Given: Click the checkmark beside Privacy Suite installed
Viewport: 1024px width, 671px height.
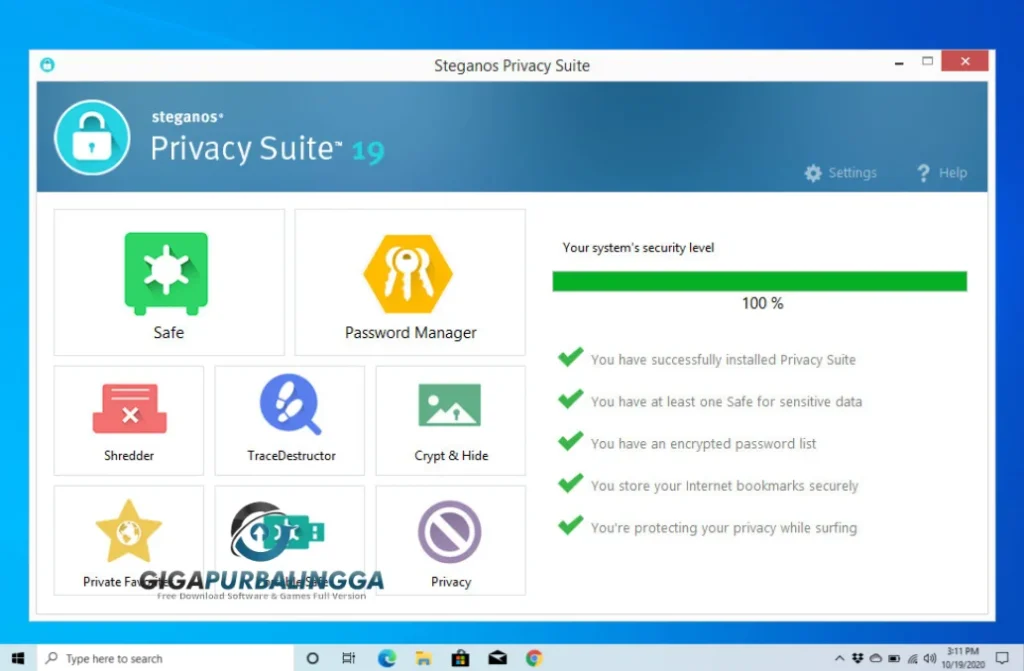Looking at the screenshot, I should point(570,357).
